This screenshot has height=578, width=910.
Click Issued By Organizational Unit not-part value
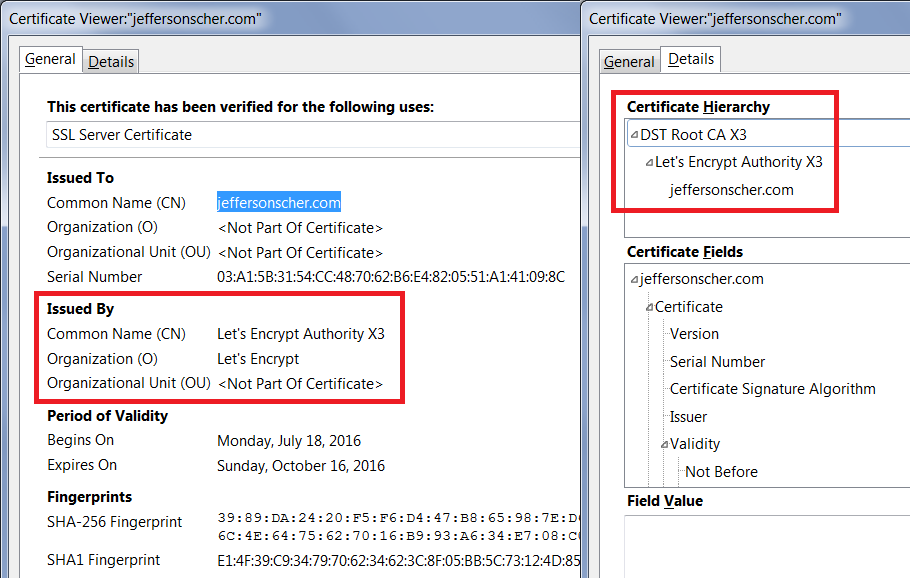point(300,384)
